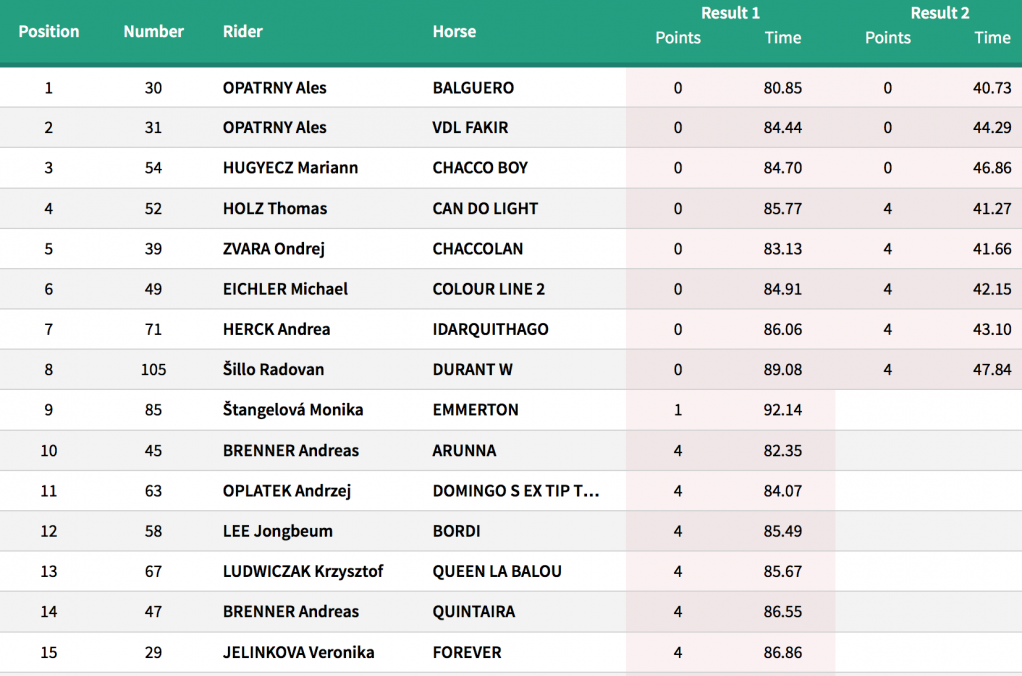Select rider OPATRNY Ales on BALGUERO
1022x676 pixels.
click(x=274, y=88)
